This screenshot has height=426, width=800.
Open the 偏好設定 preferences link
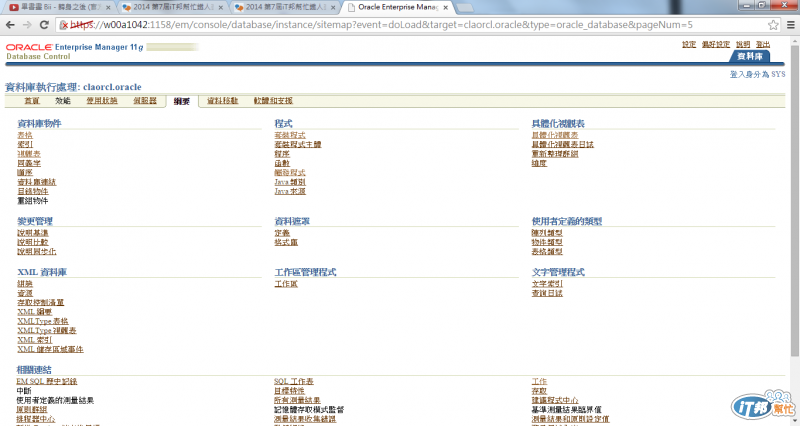coord(716,44)
